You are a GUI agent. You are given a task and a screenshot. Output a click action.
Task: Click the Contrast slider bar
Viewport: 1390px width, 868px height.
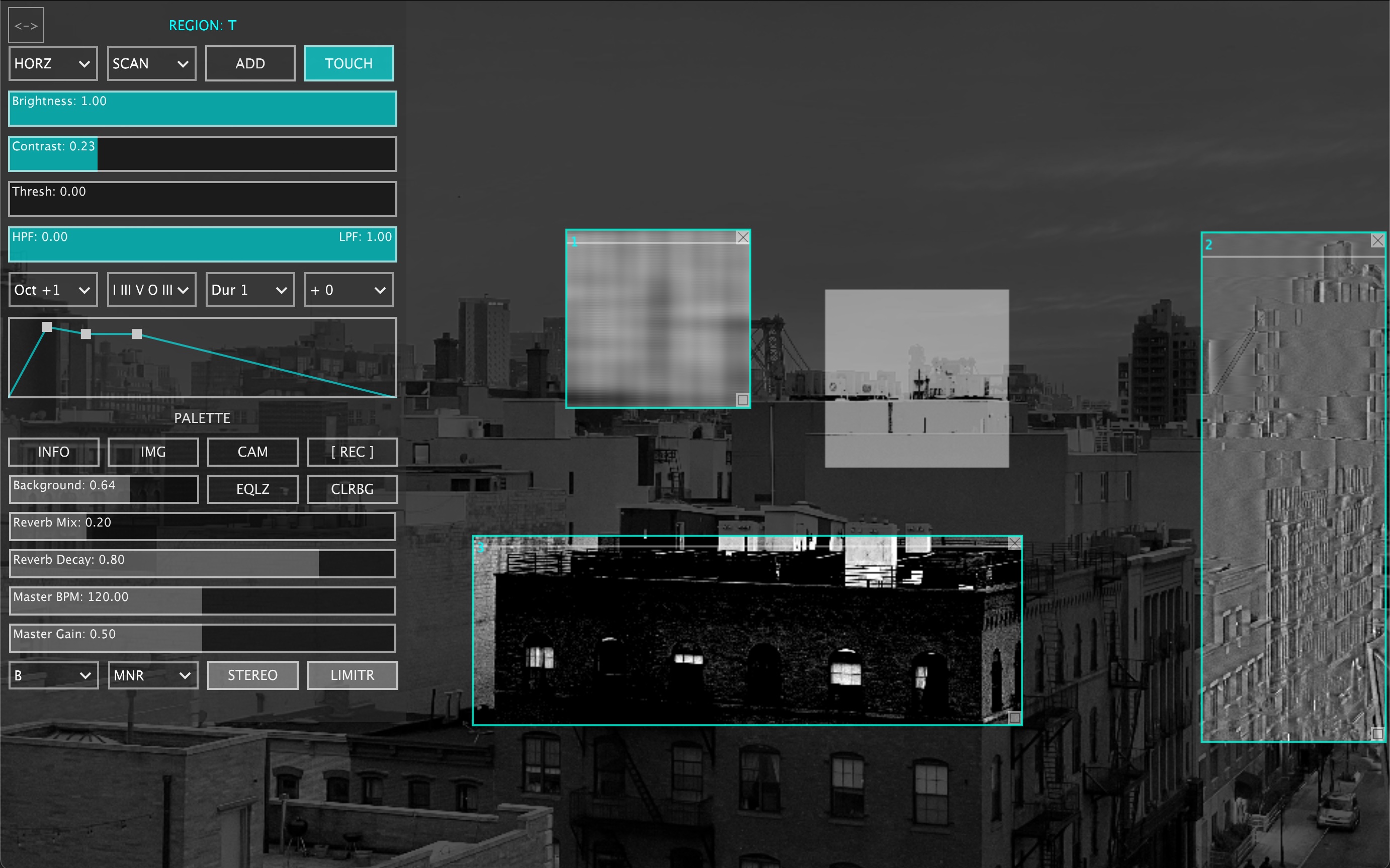(x=202, y=154)
